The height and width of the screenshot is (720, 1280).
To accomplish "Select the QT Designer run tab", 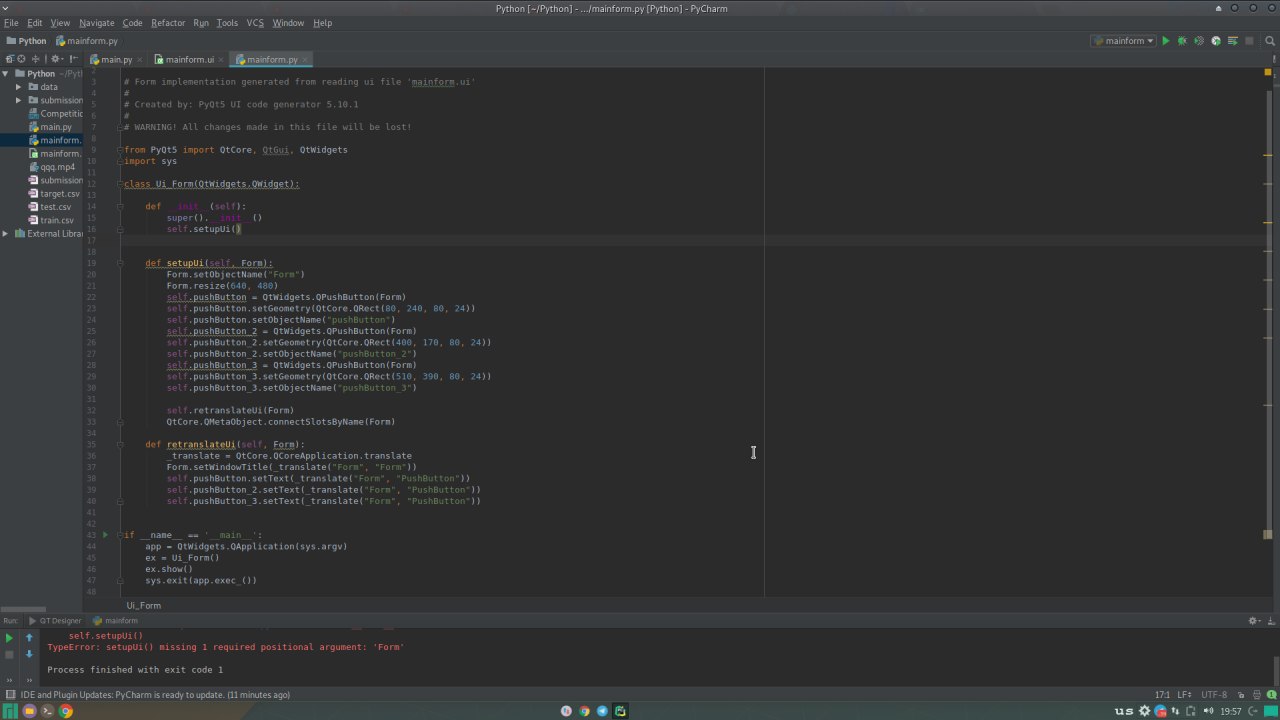I will (x=59, y=621).
